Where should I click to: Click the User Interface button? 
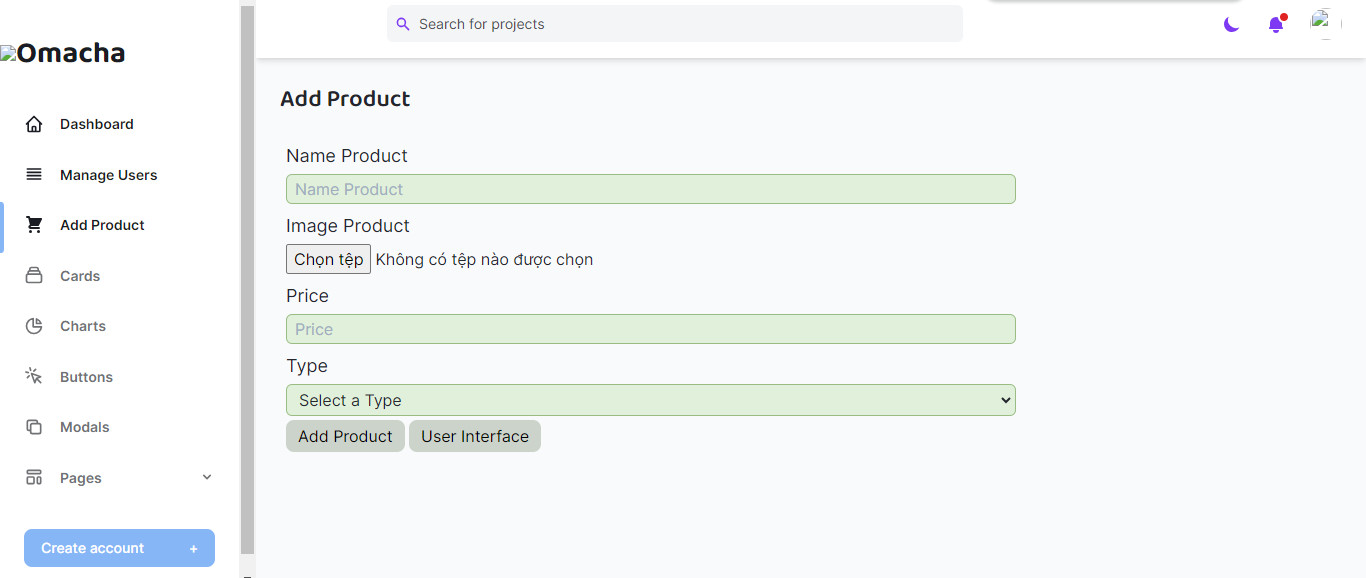475,436
